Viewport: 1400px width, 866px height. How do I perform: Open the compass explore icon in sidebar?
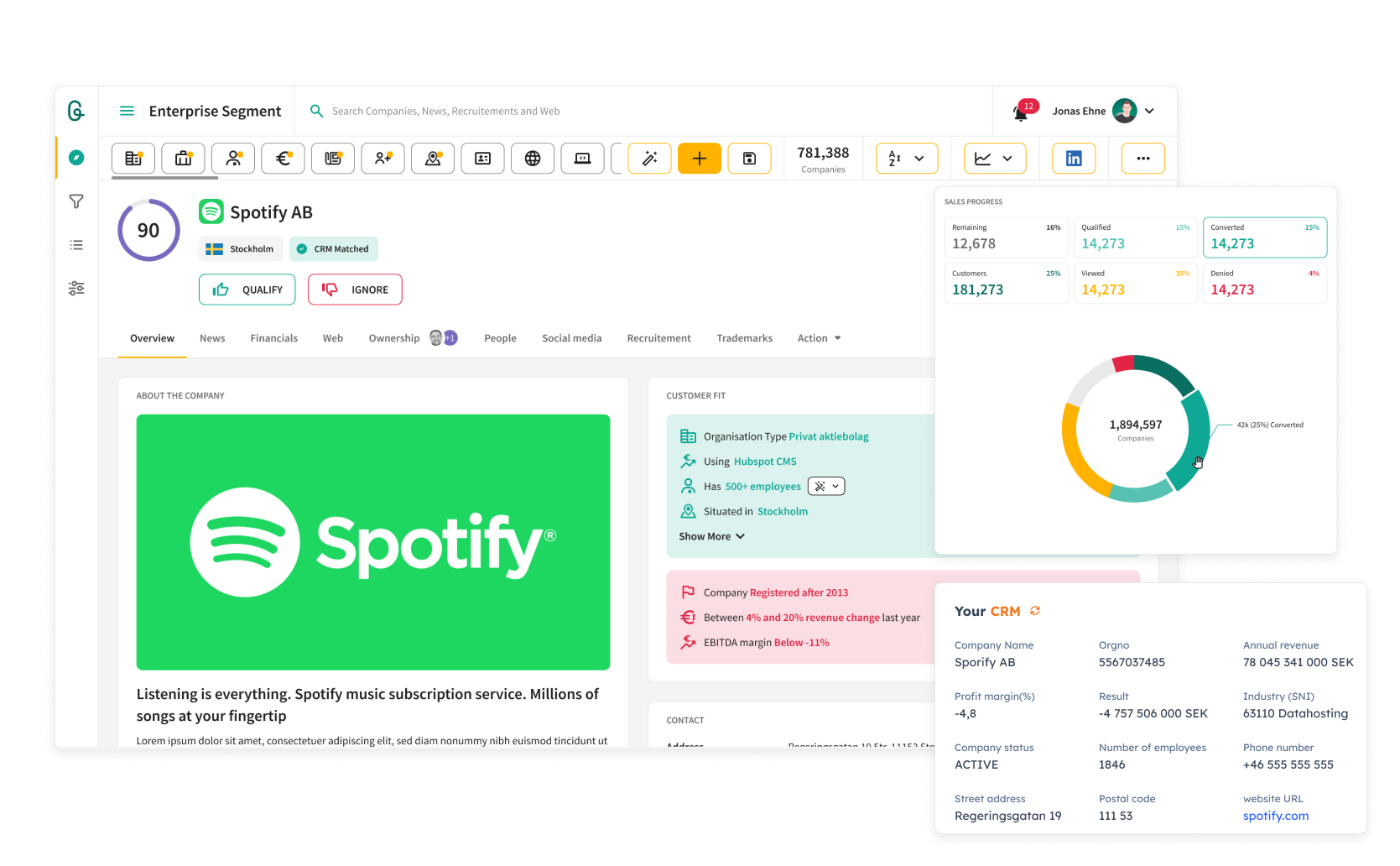pyautogui.click(x=76, y=158)
